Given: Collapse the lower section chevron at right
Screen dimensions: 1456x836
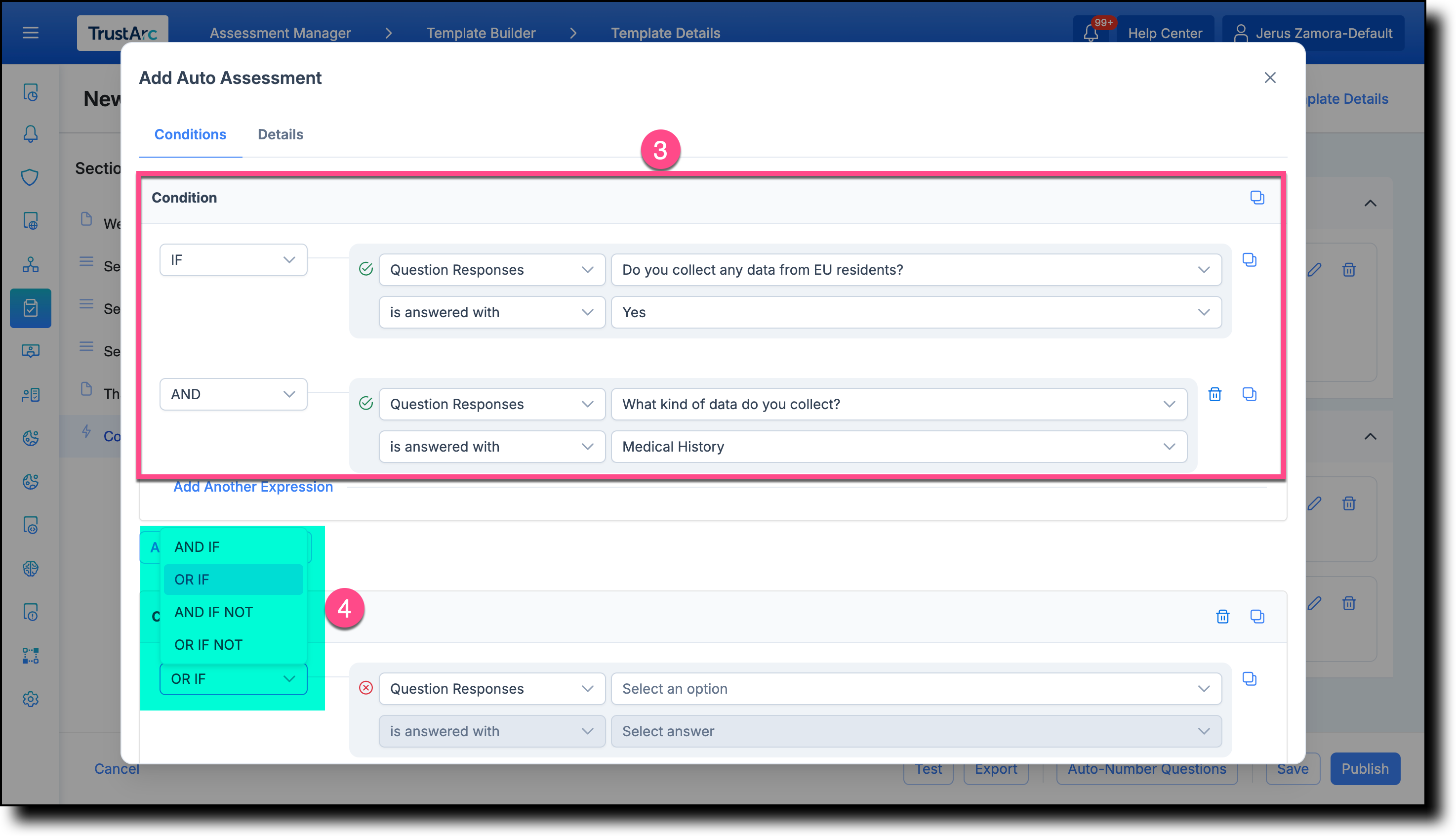Looking at the screenshot, I should [1370, 437].
